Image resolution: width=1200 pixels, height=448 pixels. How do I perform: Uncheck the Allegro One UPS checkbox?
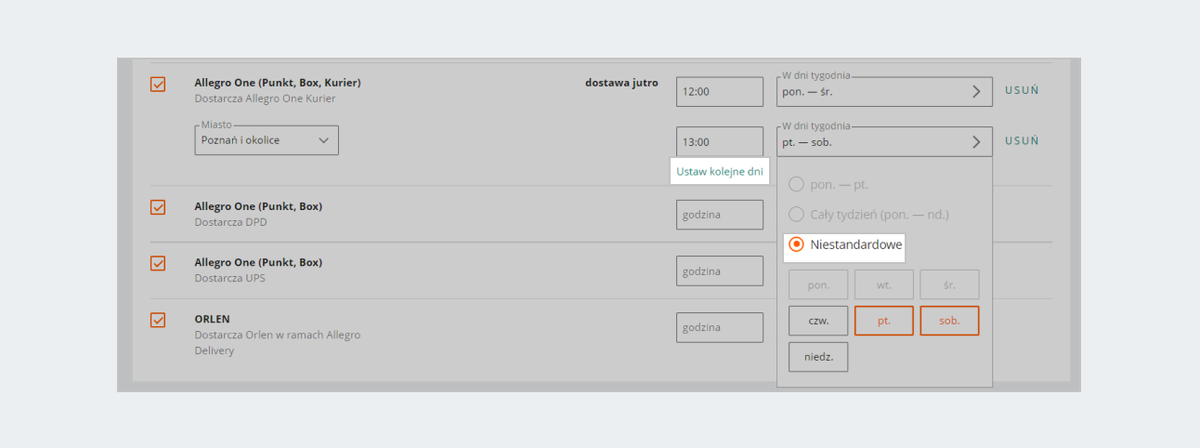point(158,263)
